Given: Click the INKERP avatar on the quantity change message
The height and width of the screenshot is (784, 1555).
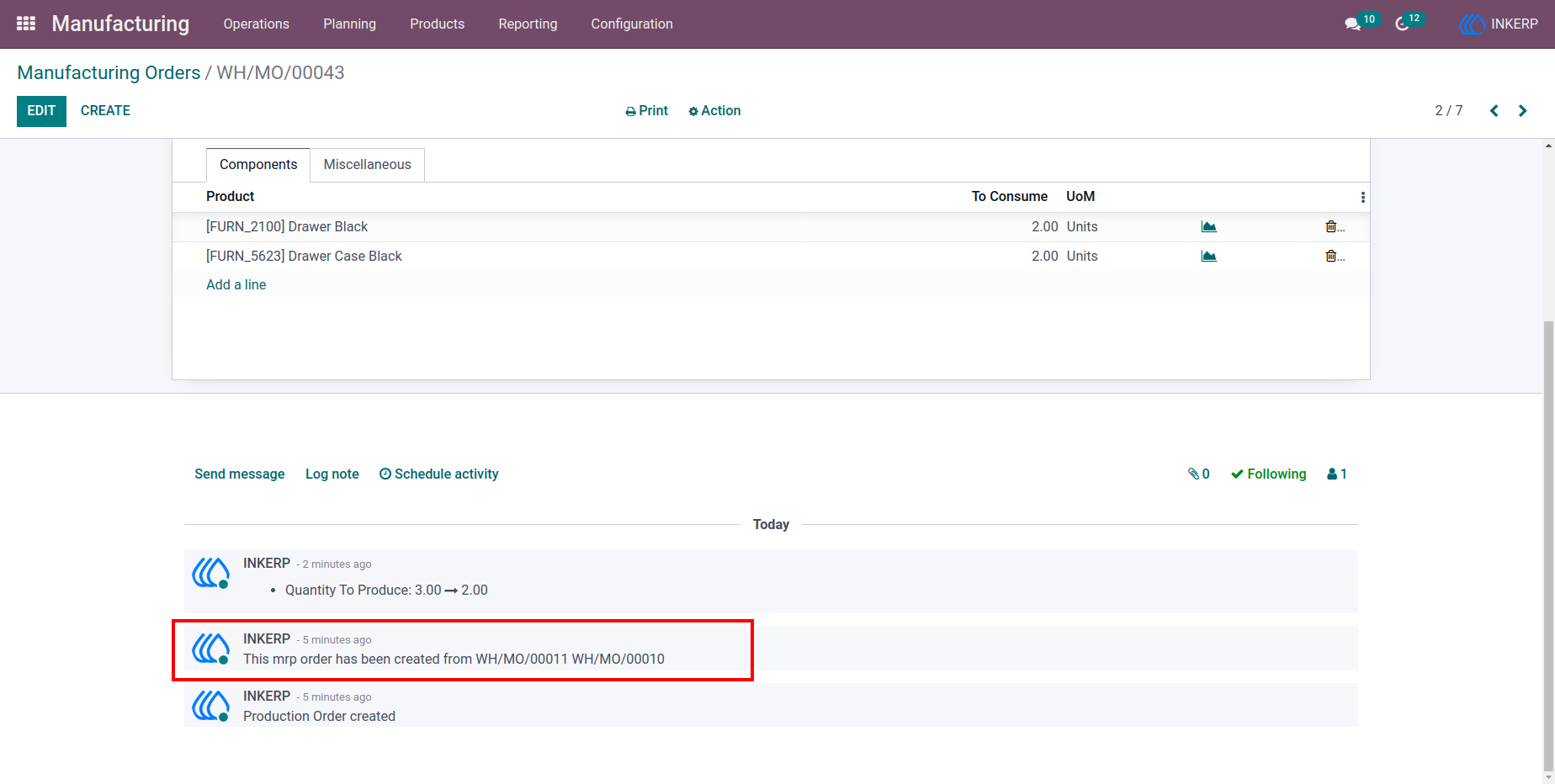Looking at the screenshot, I should click(x=211, y=573).
